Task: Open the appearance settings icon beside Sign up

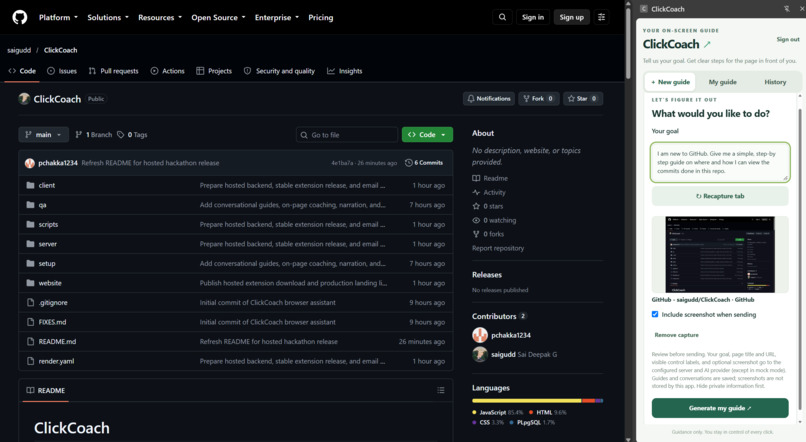Action: (x=601, y=17)
